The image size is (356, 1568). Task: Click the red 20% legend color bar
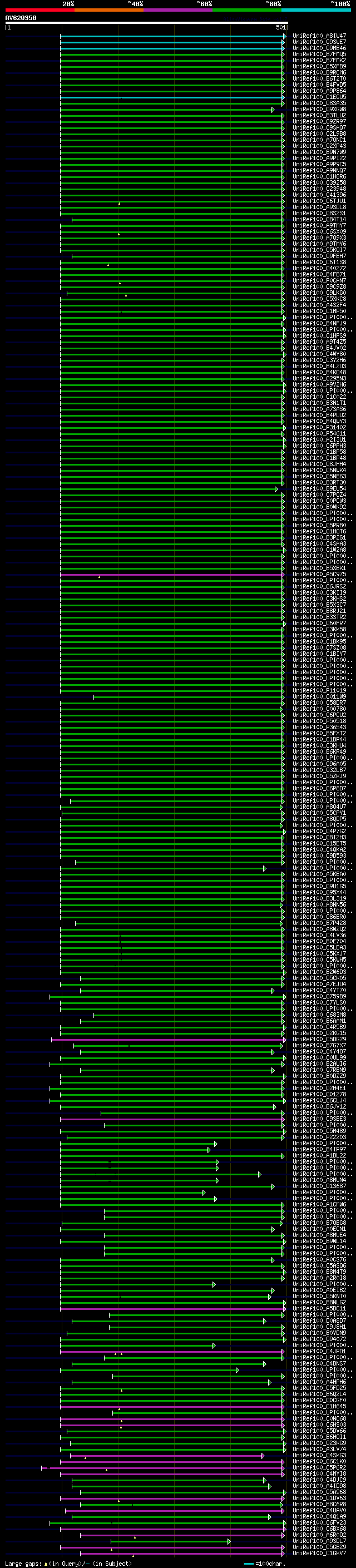39,10
